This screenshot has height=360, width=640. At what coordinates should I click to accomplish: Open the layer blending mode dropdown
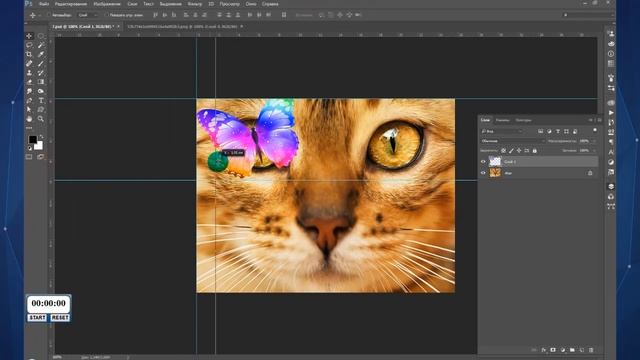pos(513,141)
